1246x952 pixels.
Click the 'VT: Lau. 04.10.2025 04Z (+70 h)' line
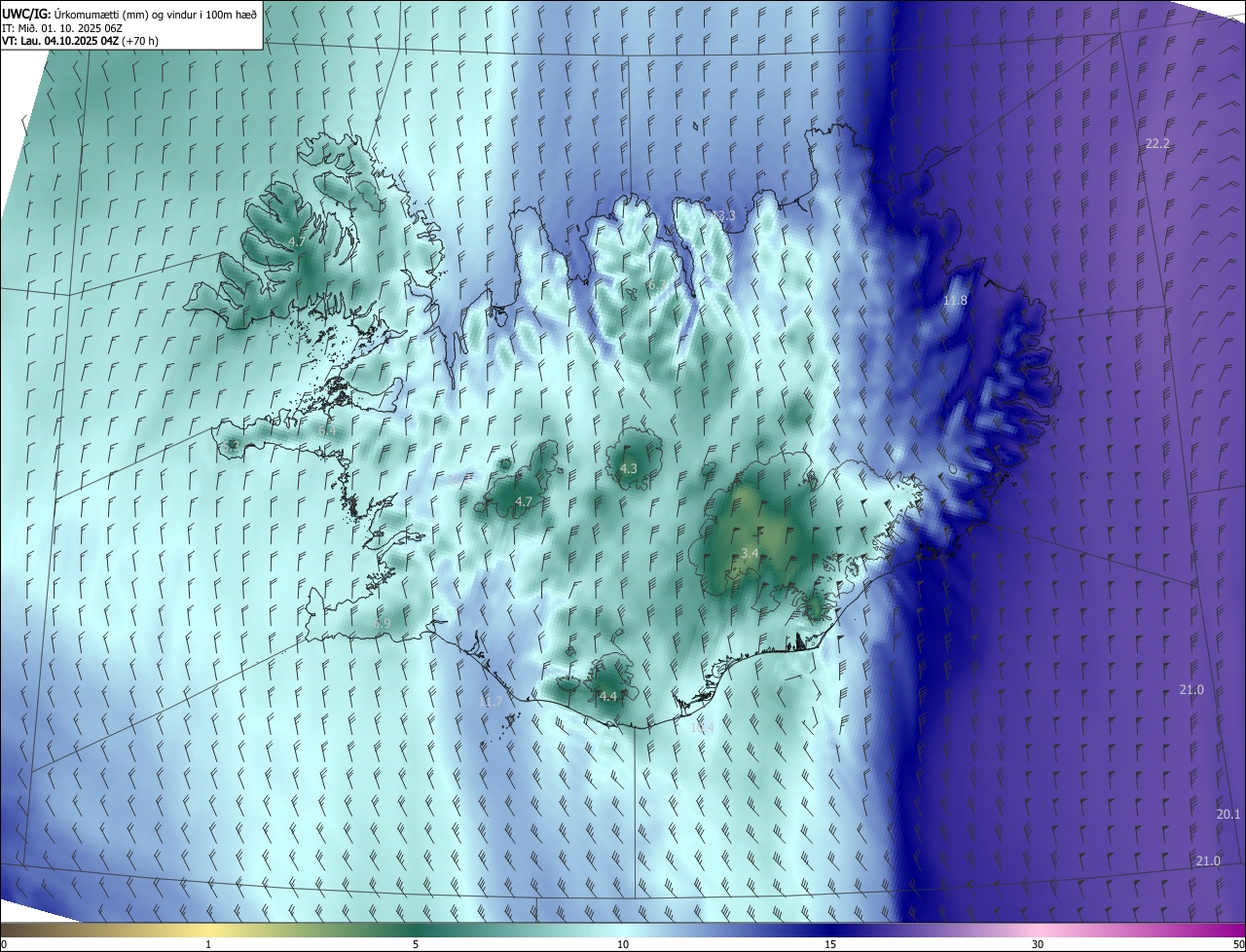(81, 41)
